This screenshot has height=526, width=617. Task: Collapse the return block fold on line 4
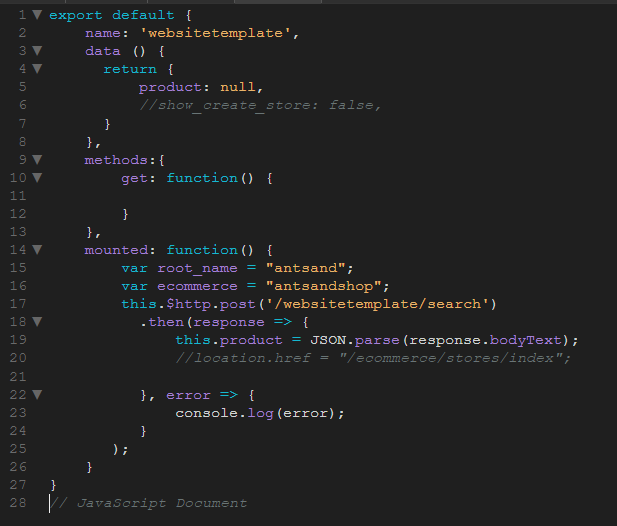point(37,69)
